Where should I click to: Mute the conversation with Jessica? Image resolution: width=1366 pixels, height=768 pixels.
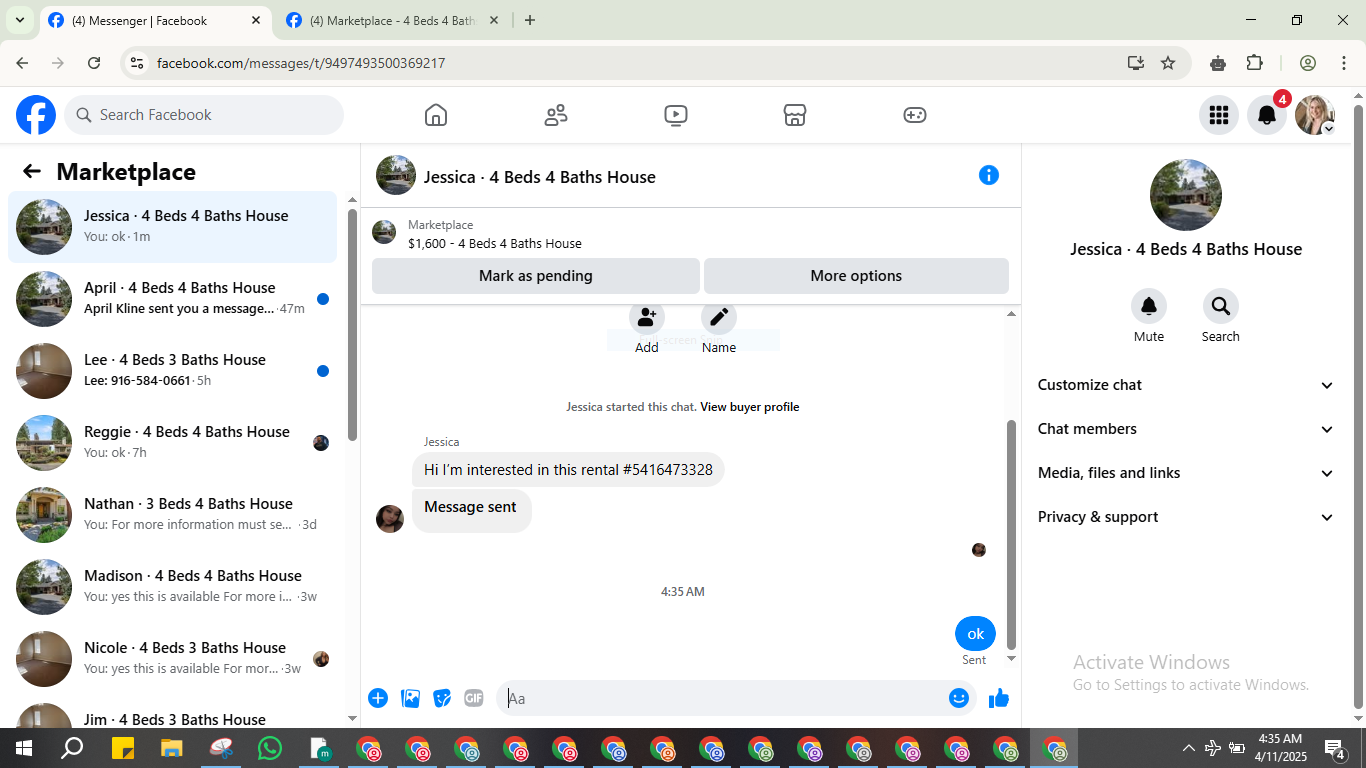click(x=1149, y=306)
